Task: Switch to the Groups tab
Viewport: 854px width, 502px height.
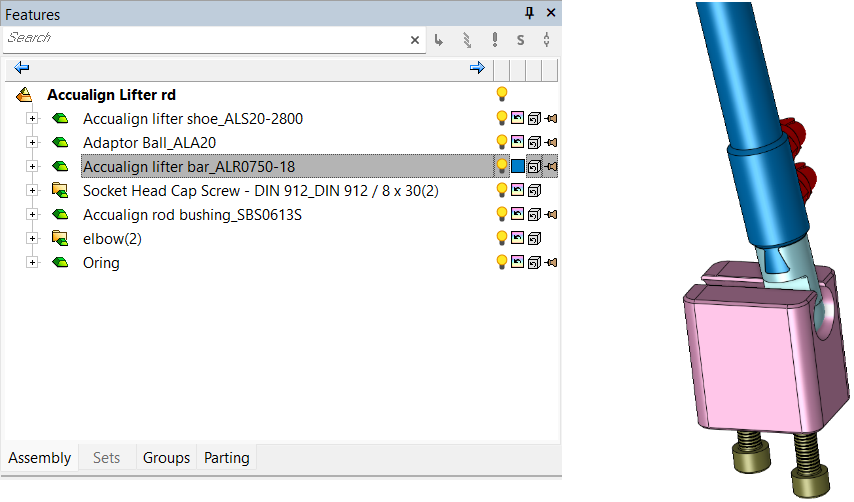Action: click(166, 457)
